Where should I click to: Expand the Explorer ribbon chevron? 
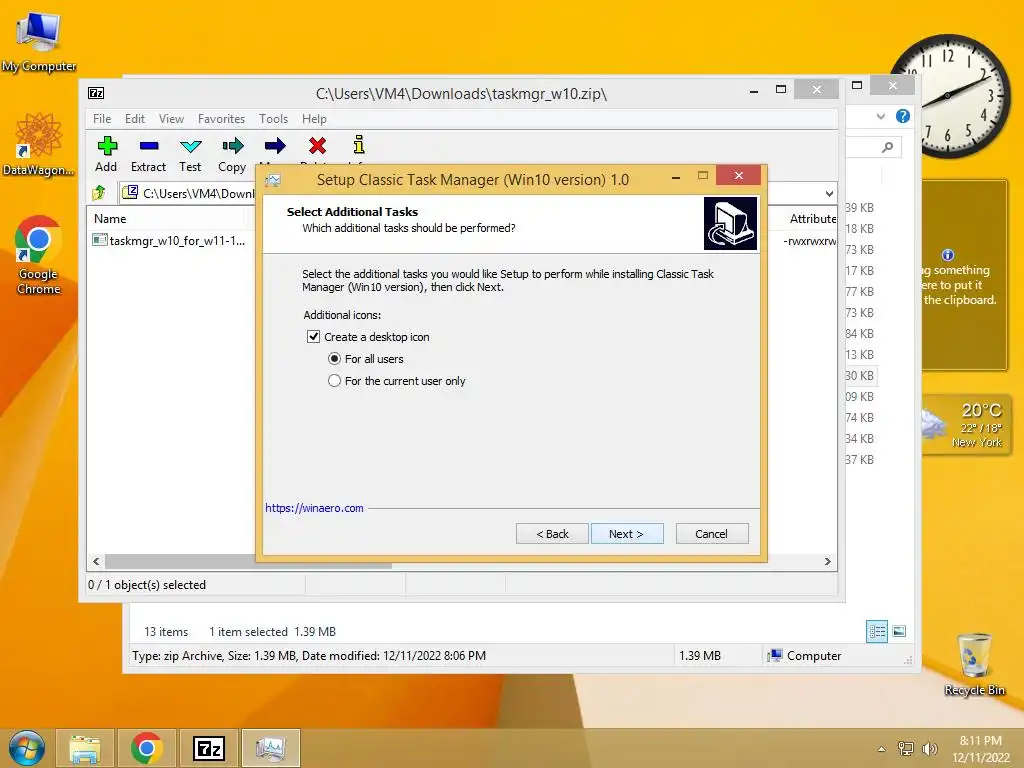[881, 116]
